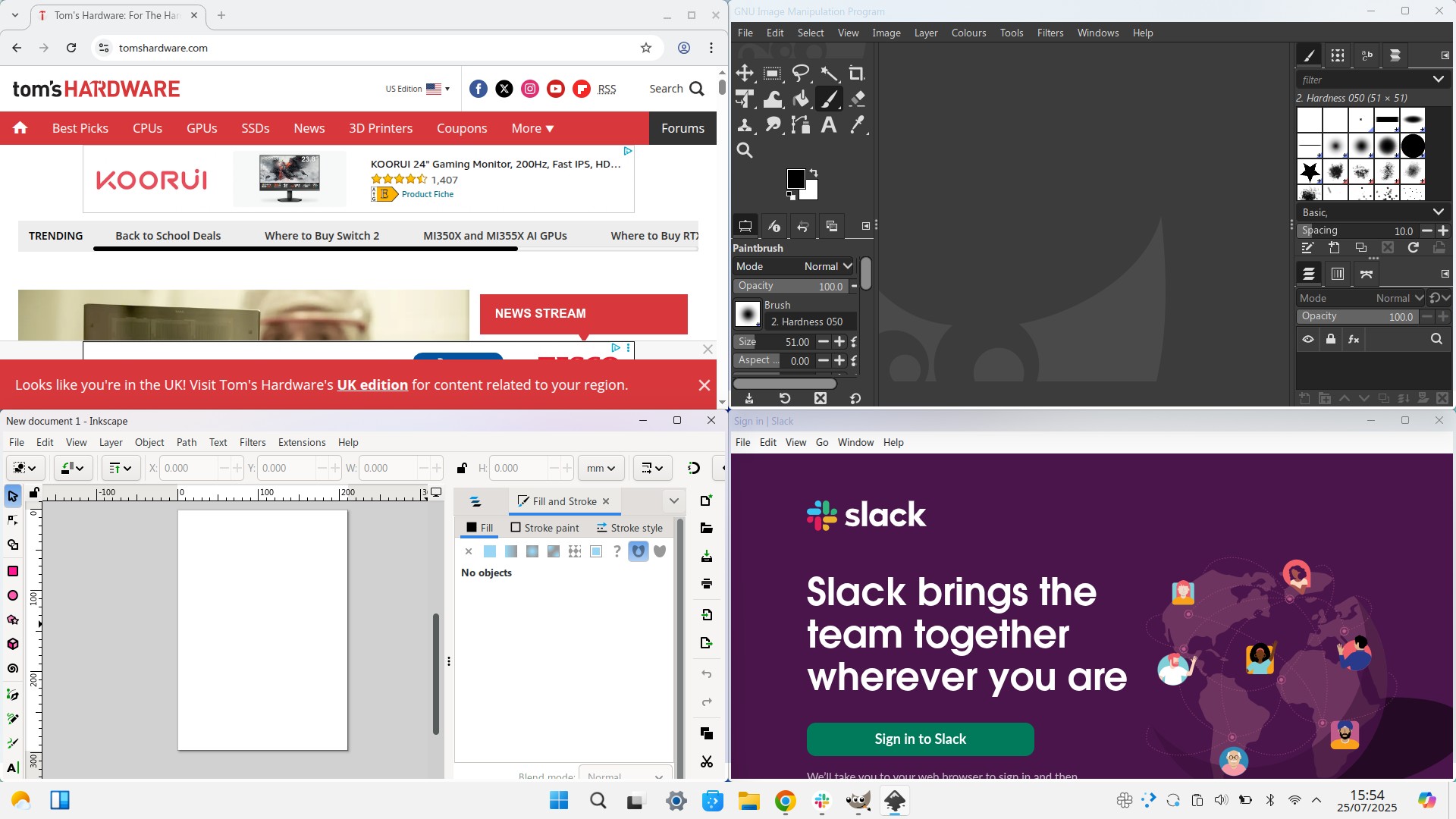
Task: Click the GIMP Paintbrush Opacity slider
Action: (x=790, y=286)
